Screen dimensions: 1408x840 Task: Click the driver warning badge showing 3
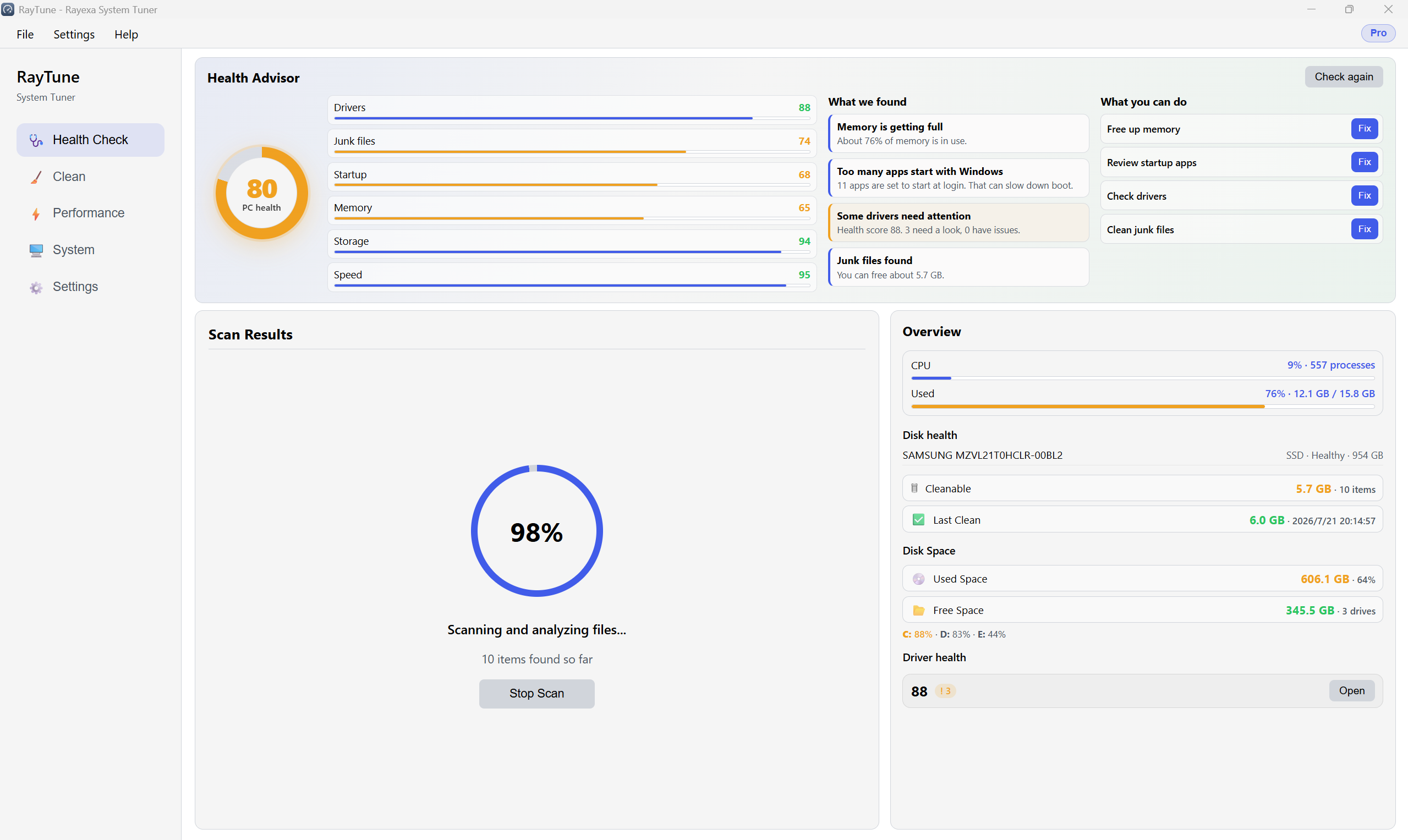coord(945,690)
